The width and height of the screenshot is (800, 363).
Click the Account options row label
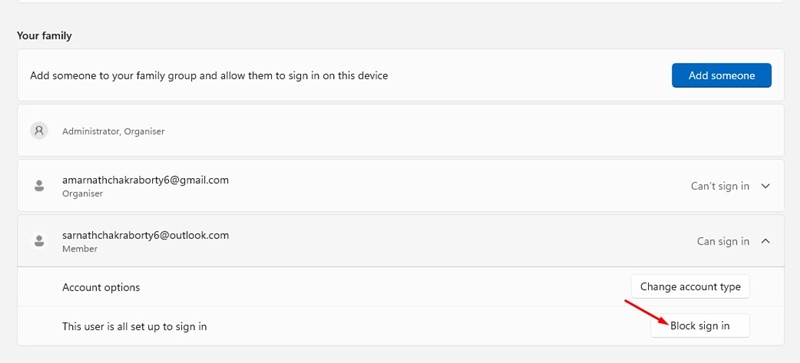coord(101,287)
